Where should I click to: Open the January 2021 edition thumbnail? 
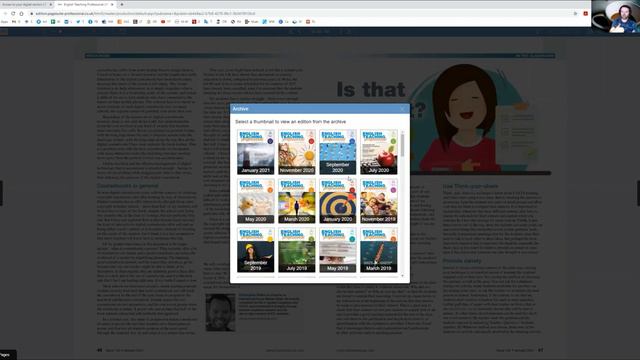pyautogui.click(x=256, y=152)
